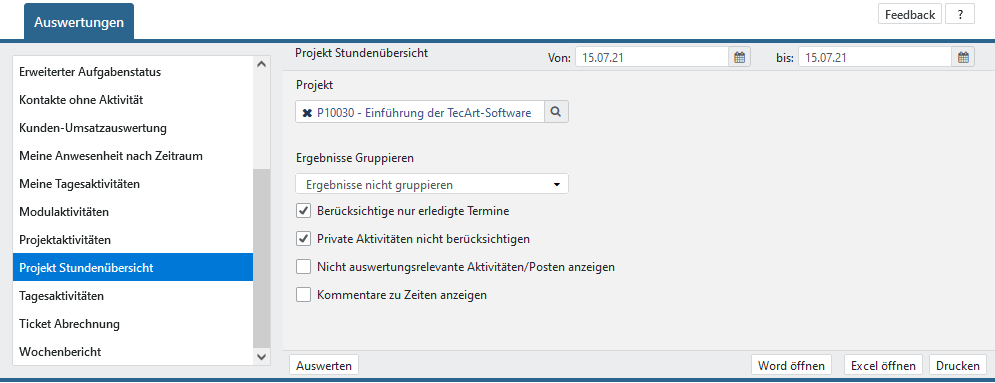
Task: Open Tagesaktivitäten in the list
Action: coord(133,295)
